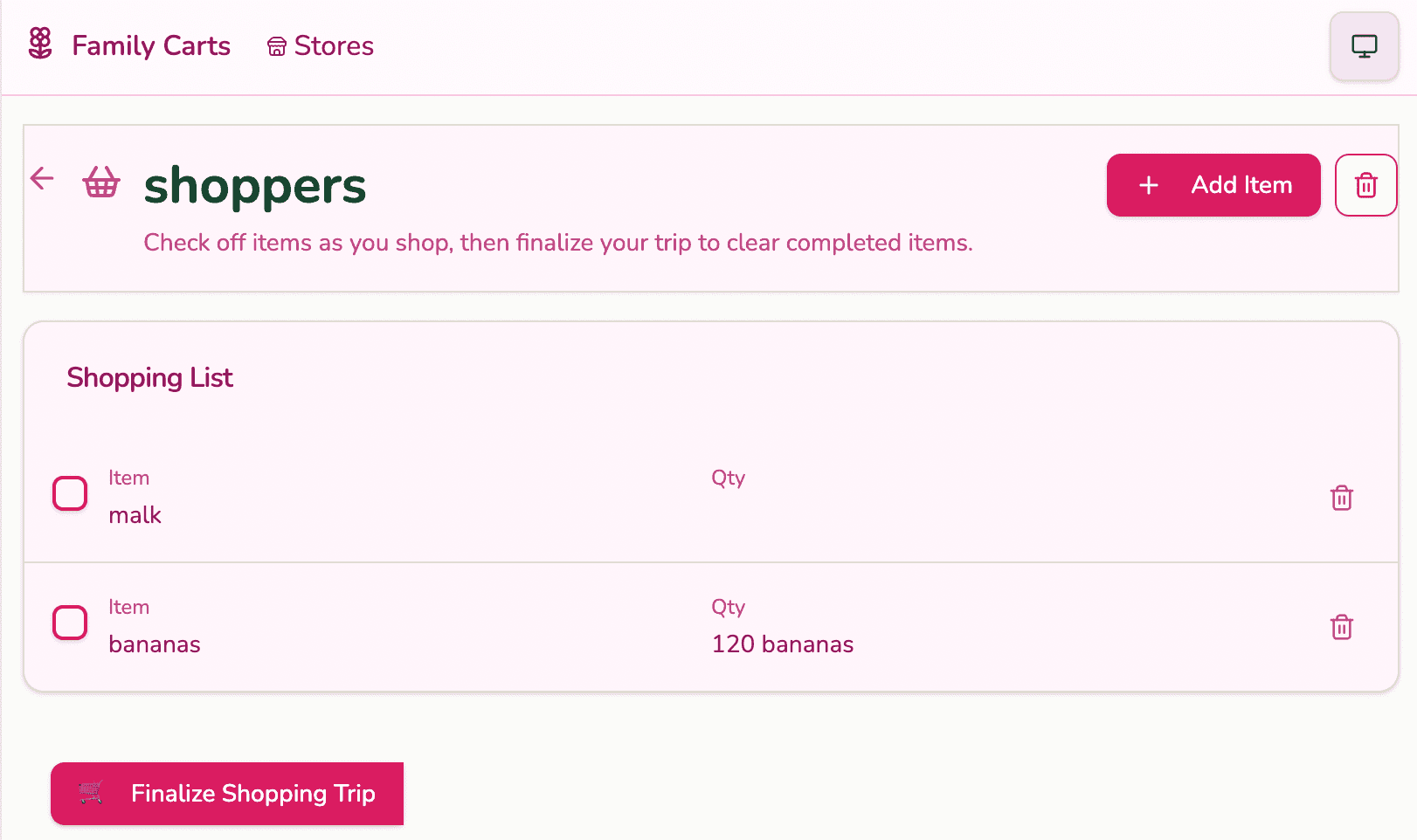1417x840 pixels.
Task: Open the Stores navigation link
Action: click(333, 46)
